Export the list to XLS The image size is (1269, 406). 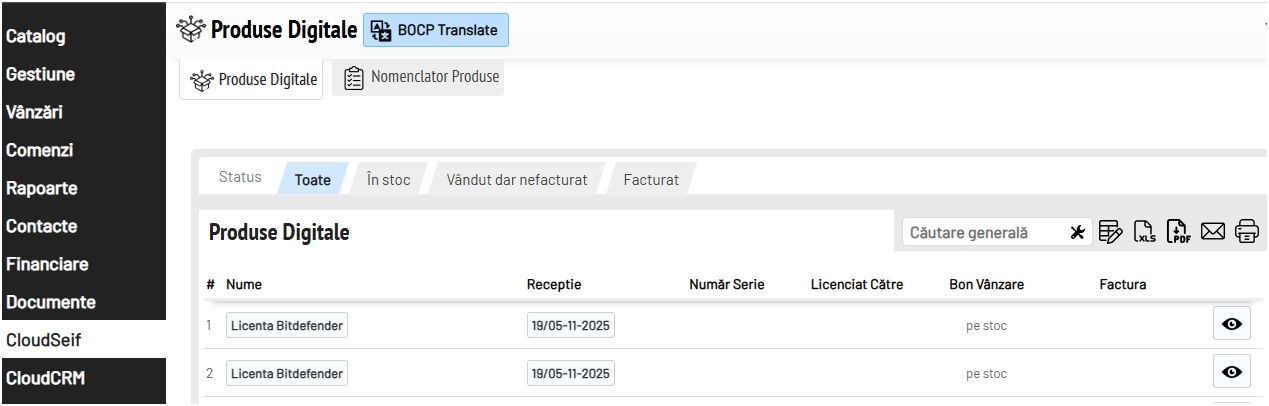pos(1145,232)
